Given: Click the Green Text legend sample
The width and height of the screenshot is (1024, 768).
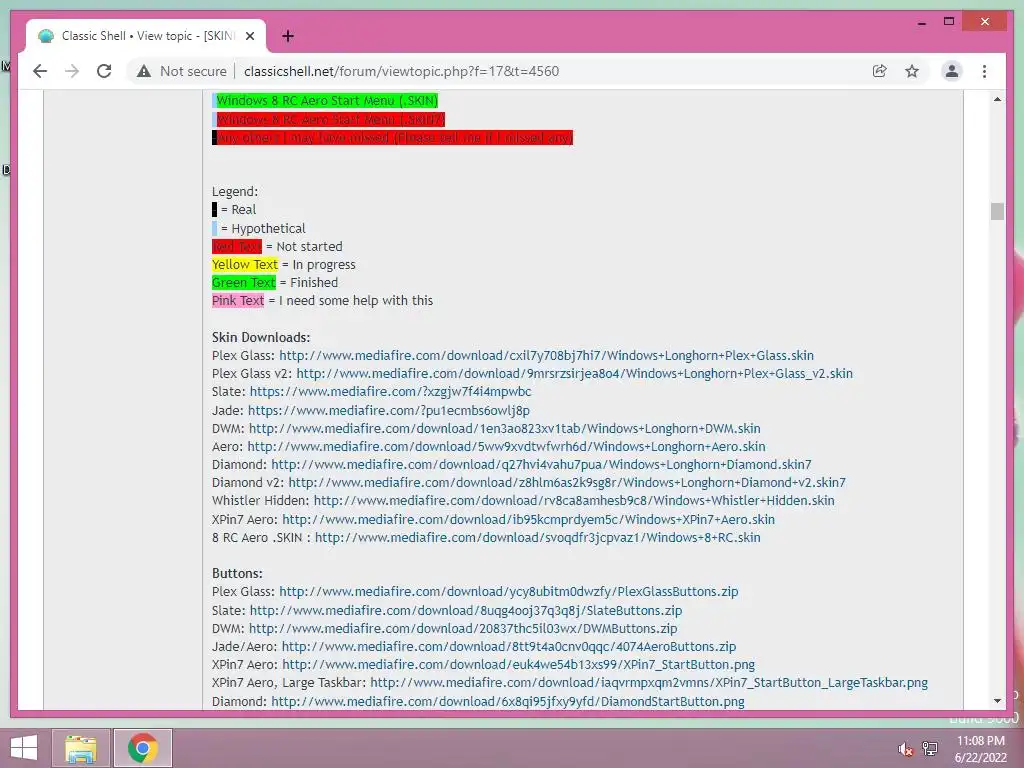Looking at the screenshot, I should [244, 283].
